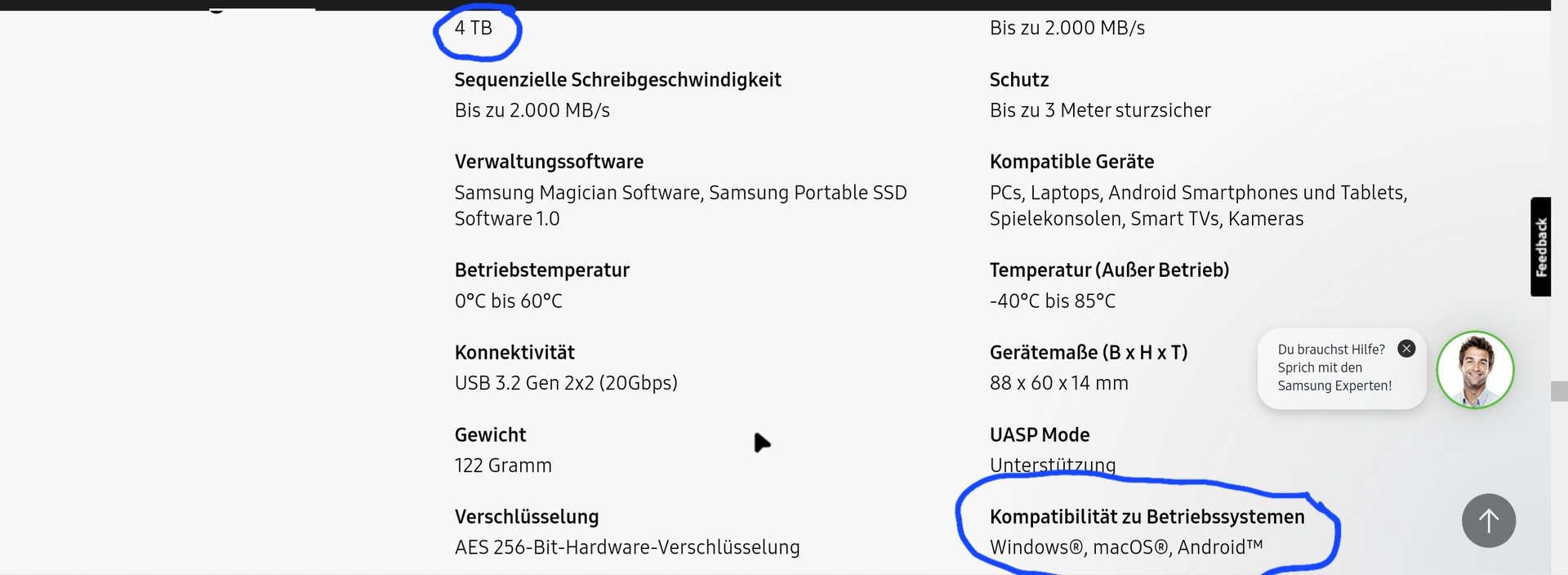Click the scroll-to-top arrow button
The image size is (1568, 575).
(x=1488, y=520)
